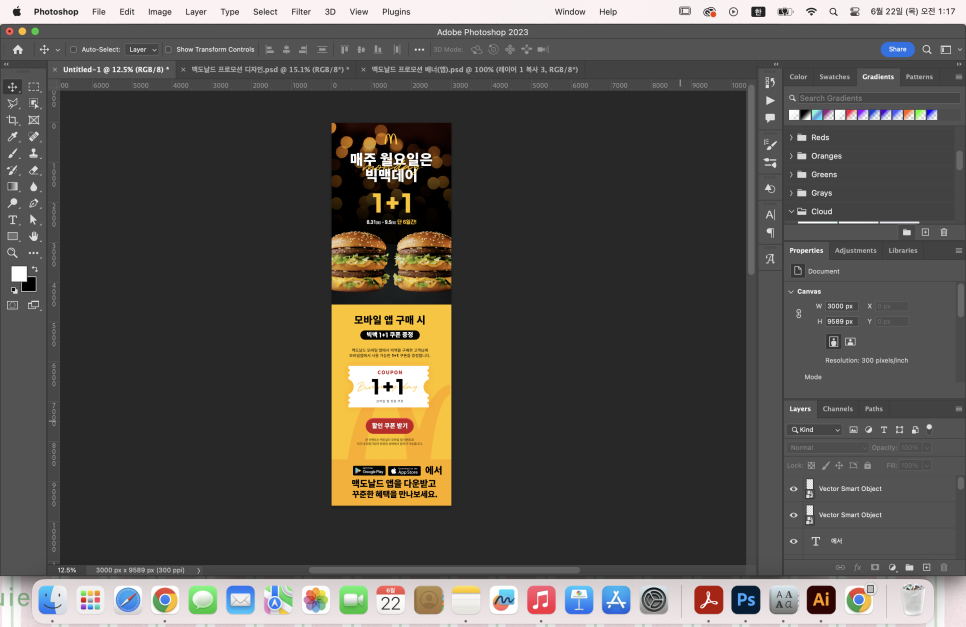The width and height of the screenshot is (966, 627).
Task: Select the Zoom tool
Action: click(x=12, y=253)
